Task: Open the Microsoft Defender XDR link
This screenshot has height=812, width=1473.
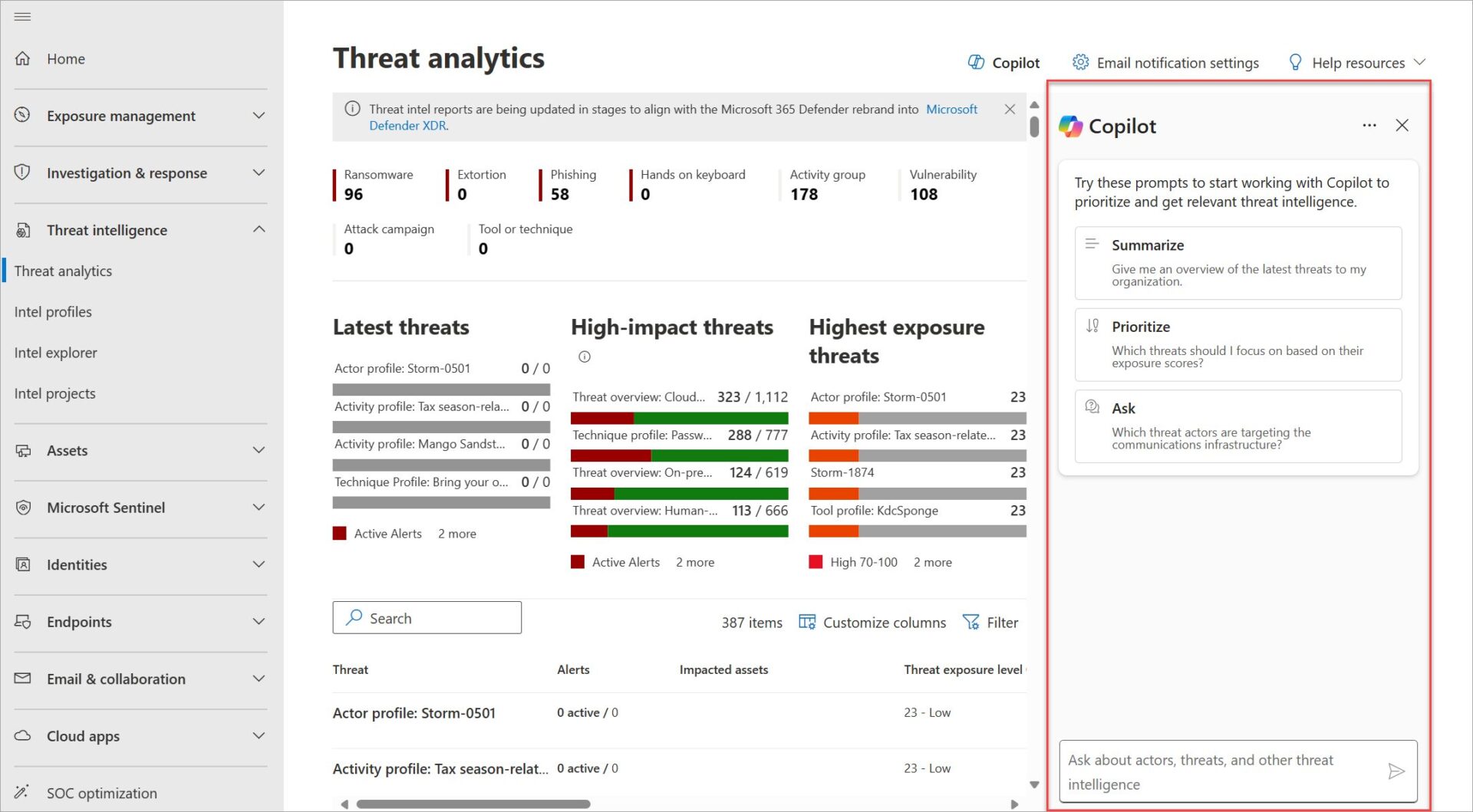Action: pyautogui.click(x=951, y=109)
